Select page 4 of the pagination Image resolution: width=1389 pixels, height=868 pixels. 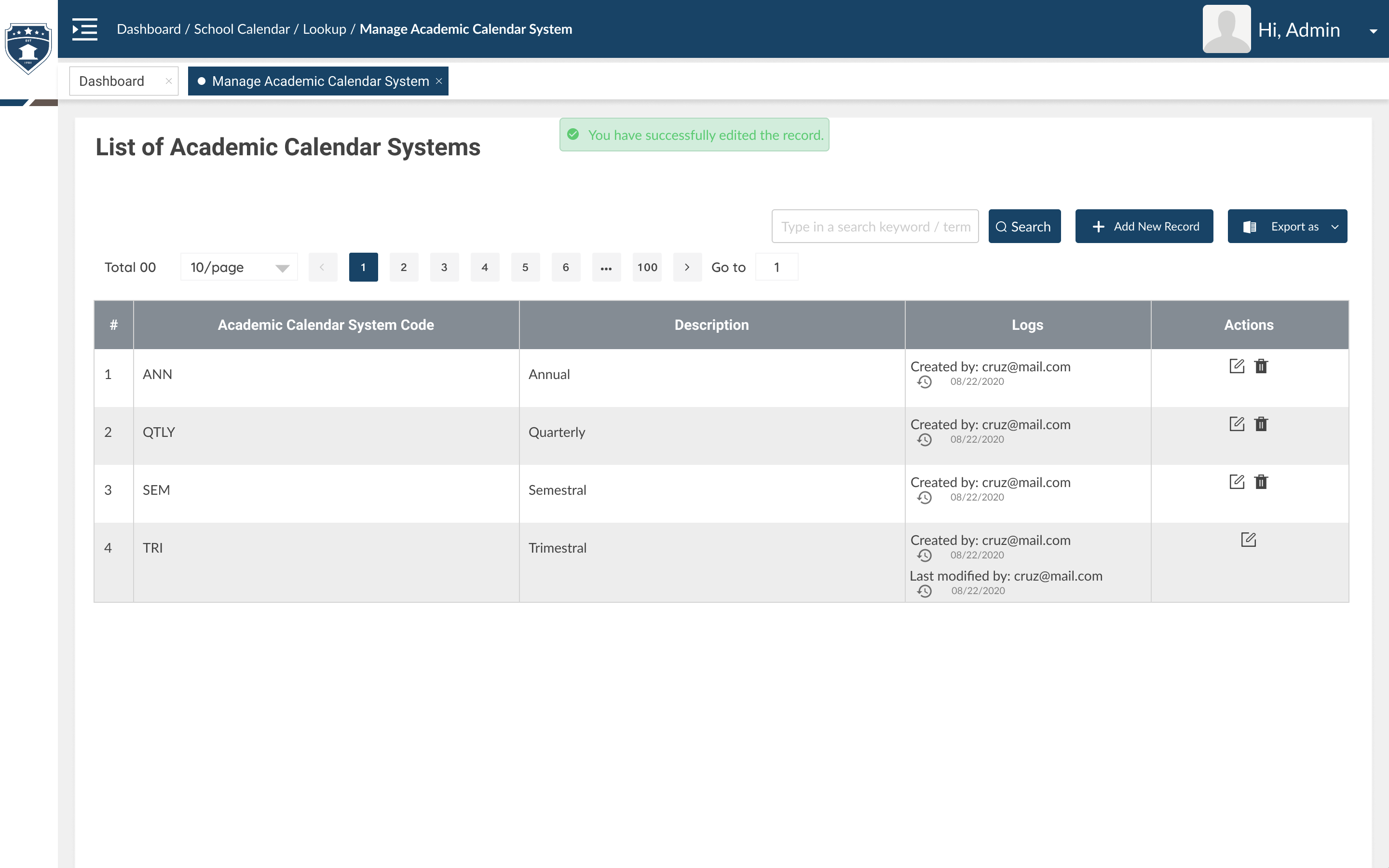coord(484,267)
